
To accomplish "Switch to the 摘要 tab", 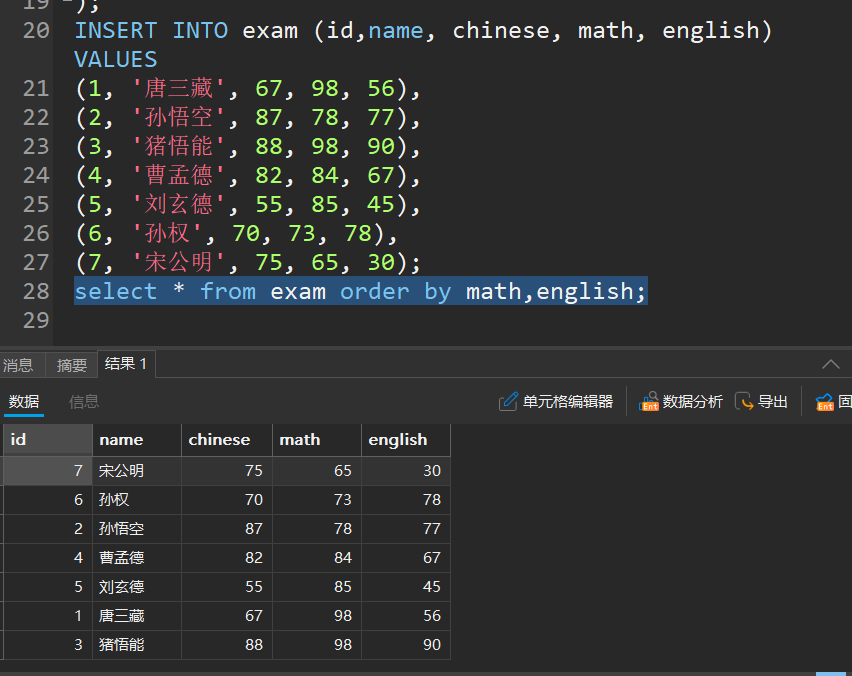I will click(72, 365).
